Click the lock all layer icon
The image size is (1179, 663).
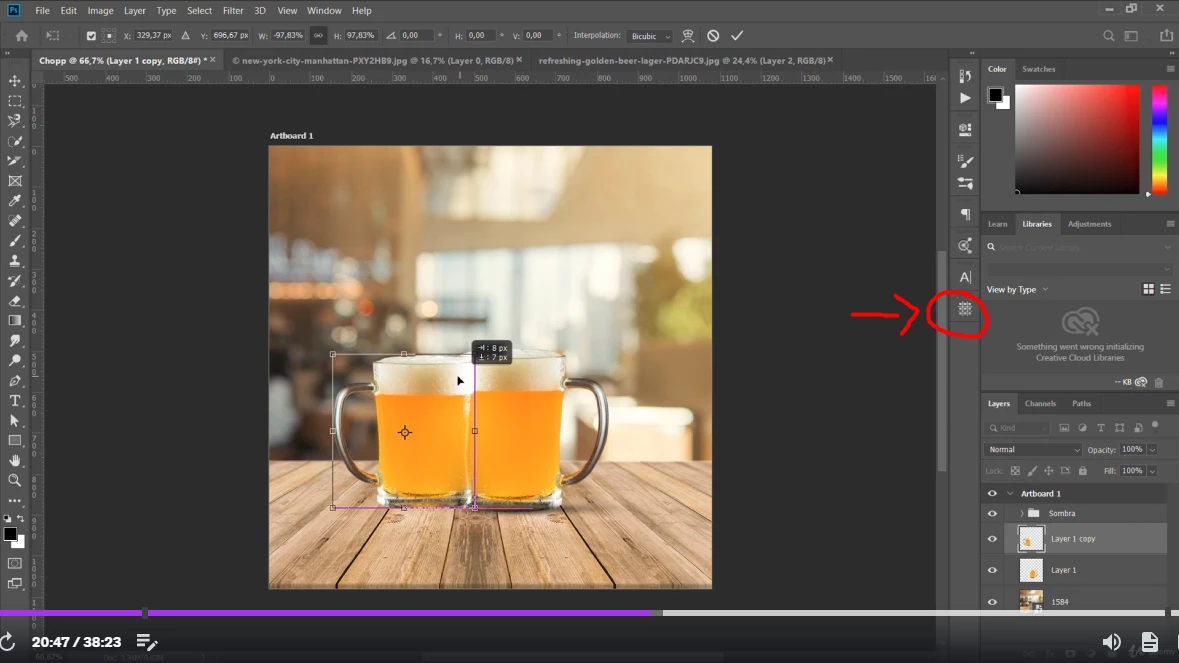(1082, 470)
